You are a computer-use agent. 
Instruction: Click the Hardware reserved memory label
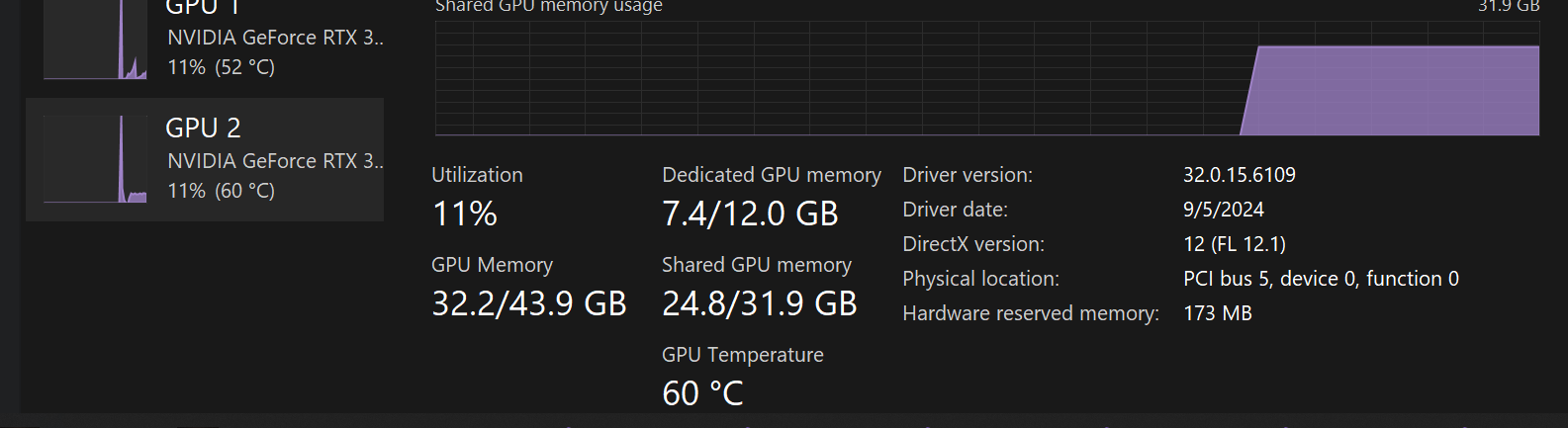coord(1031,313)
